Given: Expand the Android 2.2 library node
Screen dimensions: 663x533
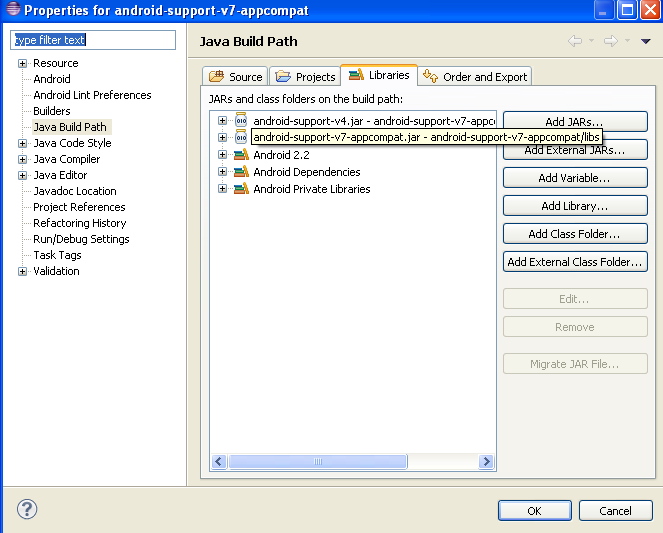Looking at the screenshot, I should click(x=222, y=154).
